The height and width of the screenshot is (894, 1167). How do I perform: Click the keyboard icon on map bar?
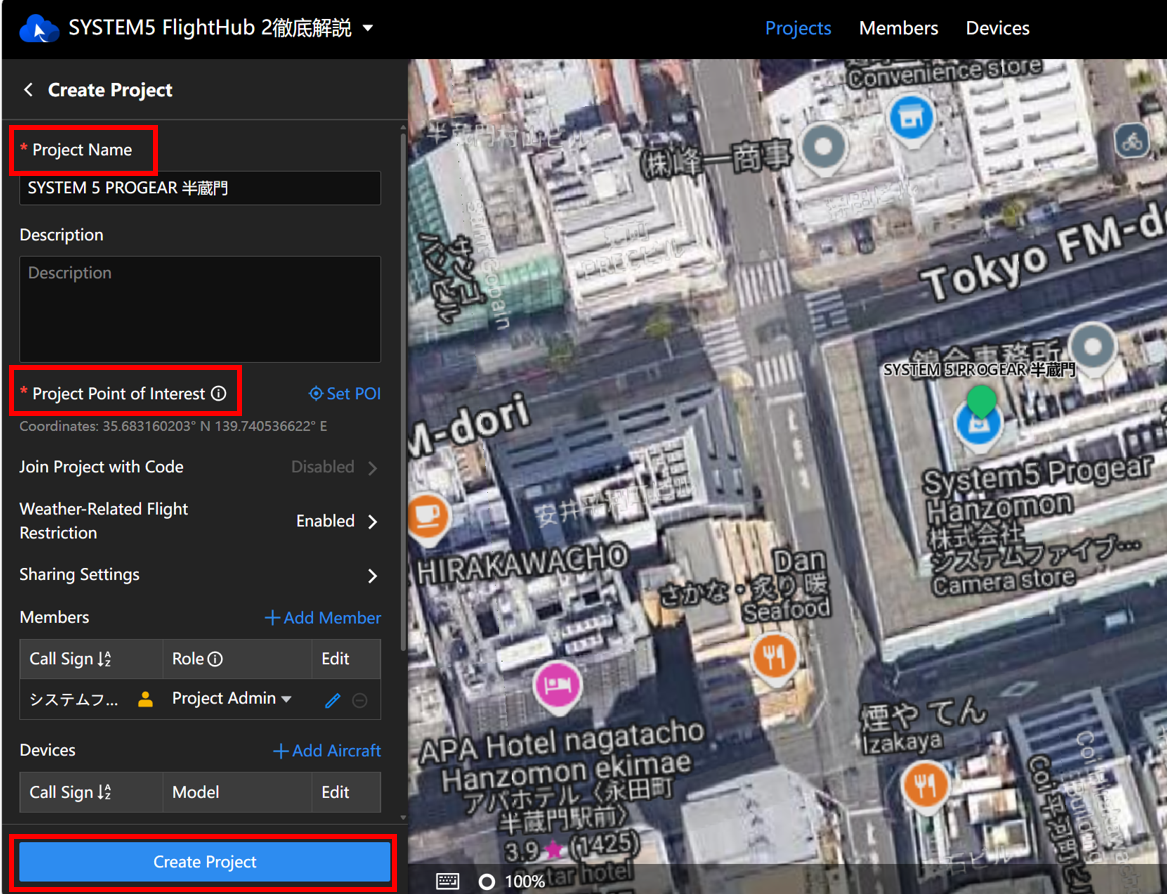click(447, 882)
